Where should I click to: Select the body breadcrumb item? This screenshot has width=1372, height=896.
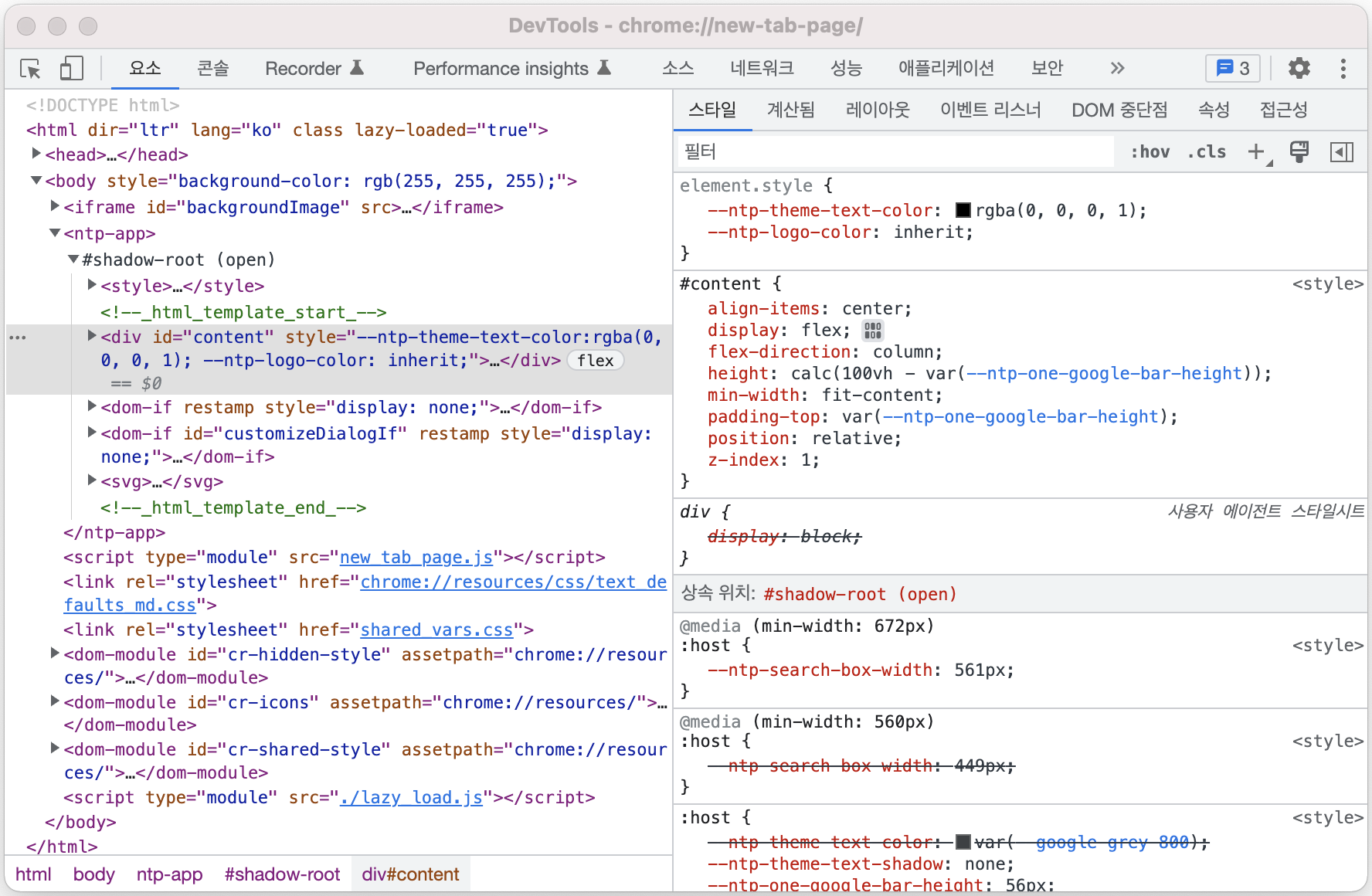[x=93, y=874]
